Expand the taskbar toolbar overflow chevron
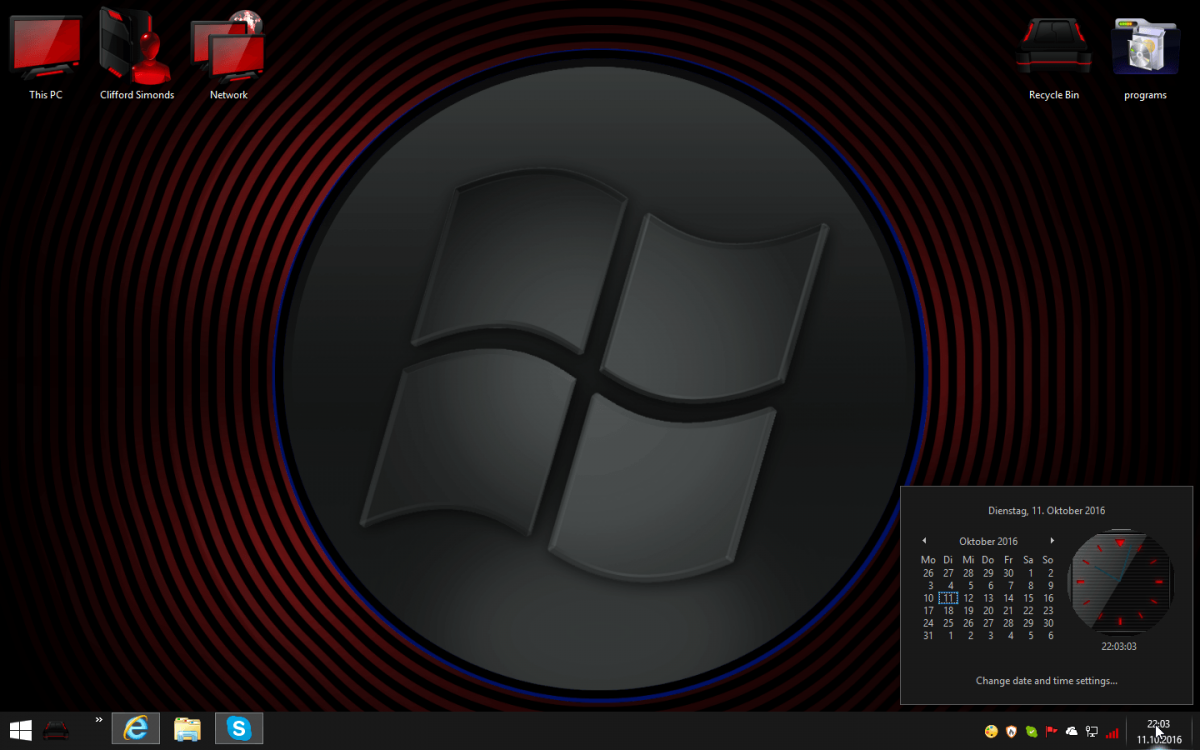1200x750 pixels. 99,719
